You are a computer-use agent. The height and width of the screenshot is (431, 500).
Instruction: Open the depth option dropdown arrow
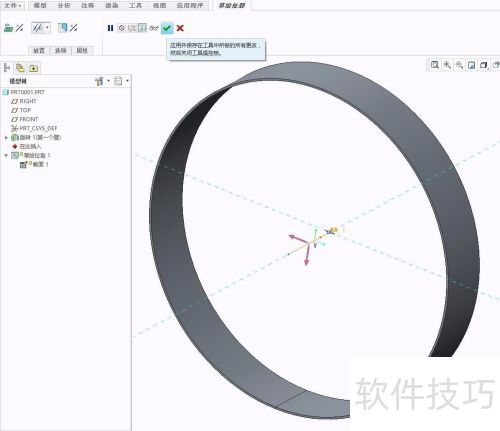tap(48, 28)
